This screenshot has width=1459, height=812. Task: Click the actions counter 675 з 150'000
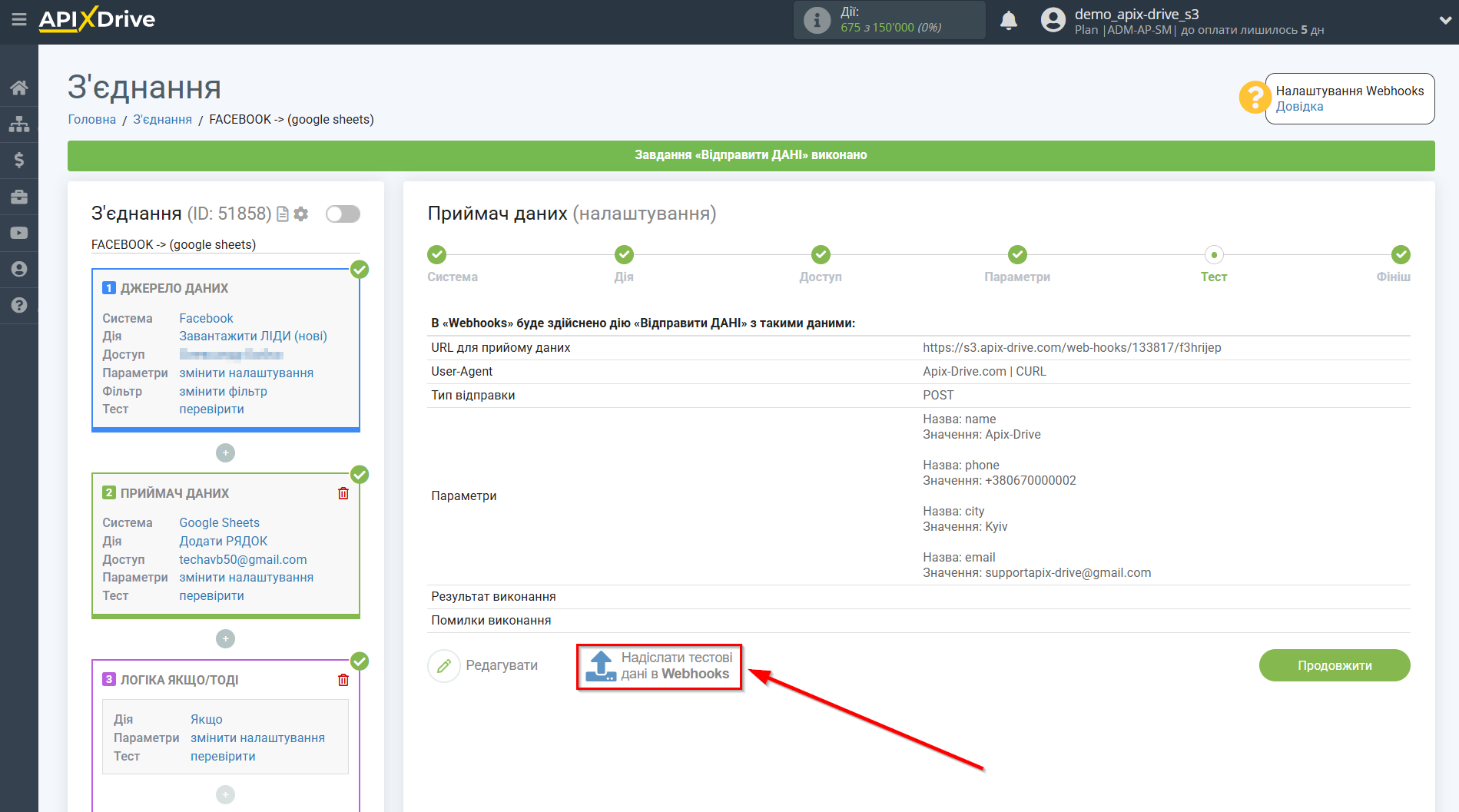[890, 27]
